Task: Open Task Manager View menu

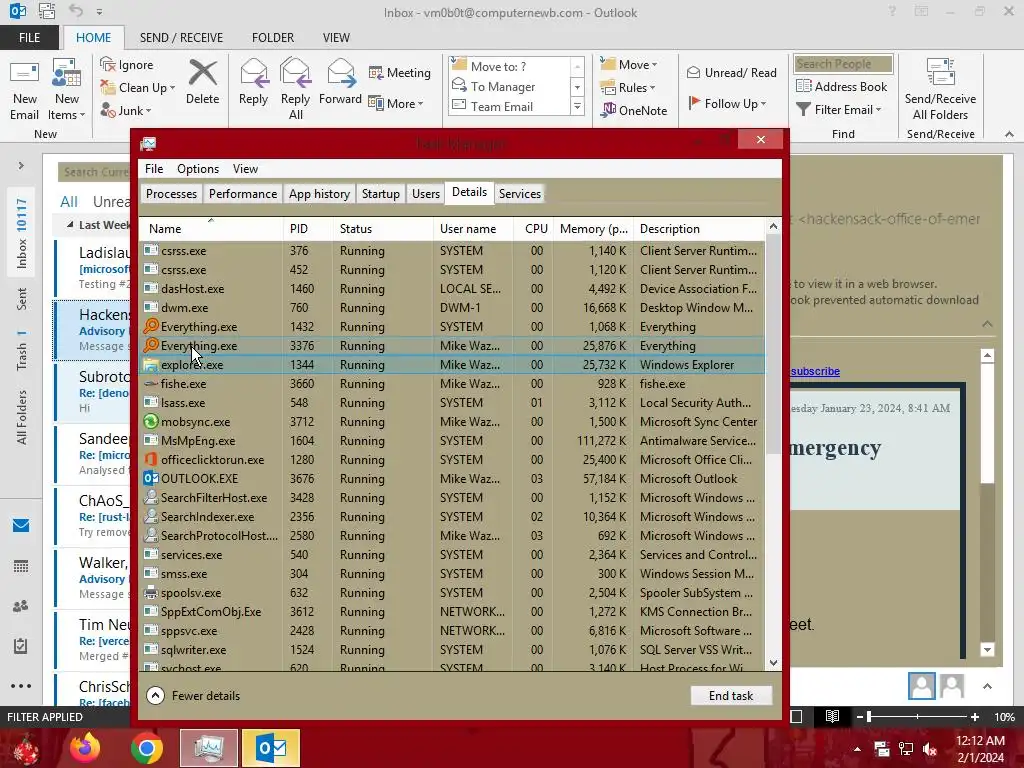Action: tap(246, 168)
